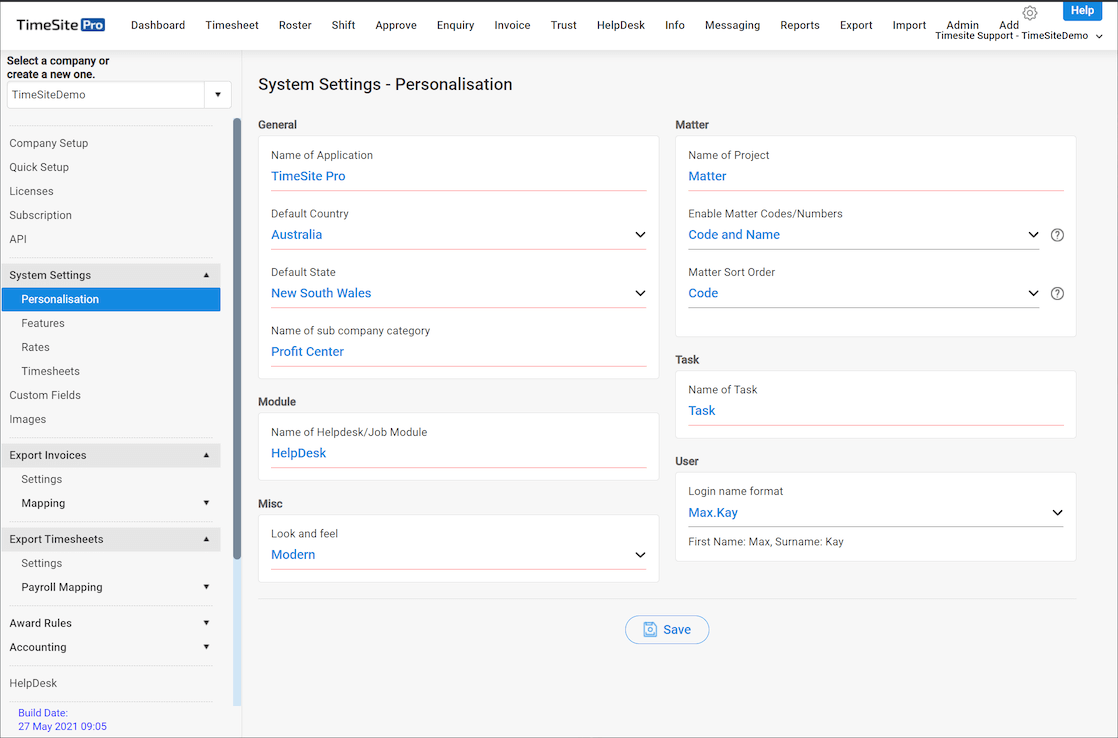The height and width of the screenshot is (738, 1118).
Task: Open the Timesite Support account menu
Action: [1019, 36]
